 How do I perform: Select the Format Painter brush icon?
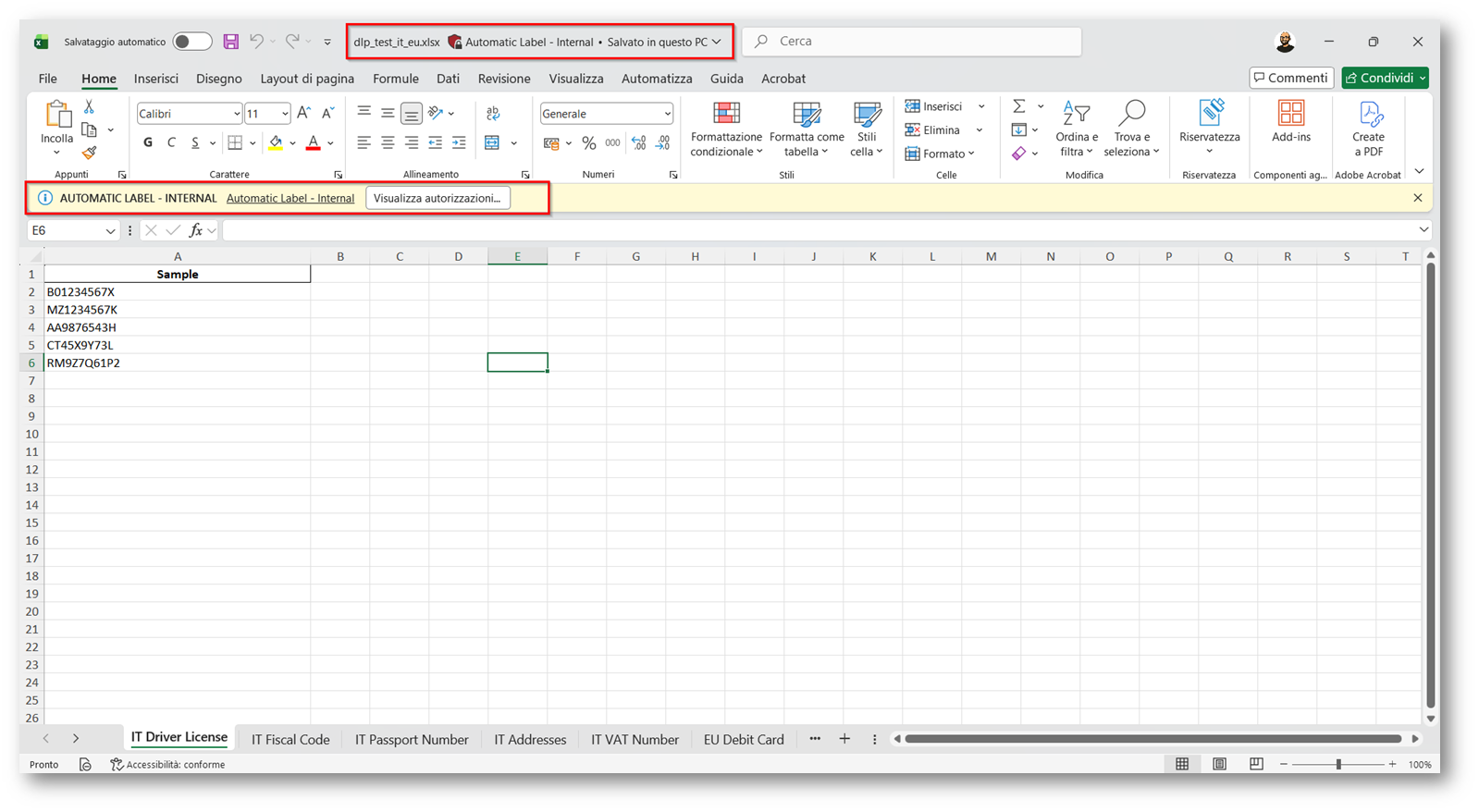[89, 153]
